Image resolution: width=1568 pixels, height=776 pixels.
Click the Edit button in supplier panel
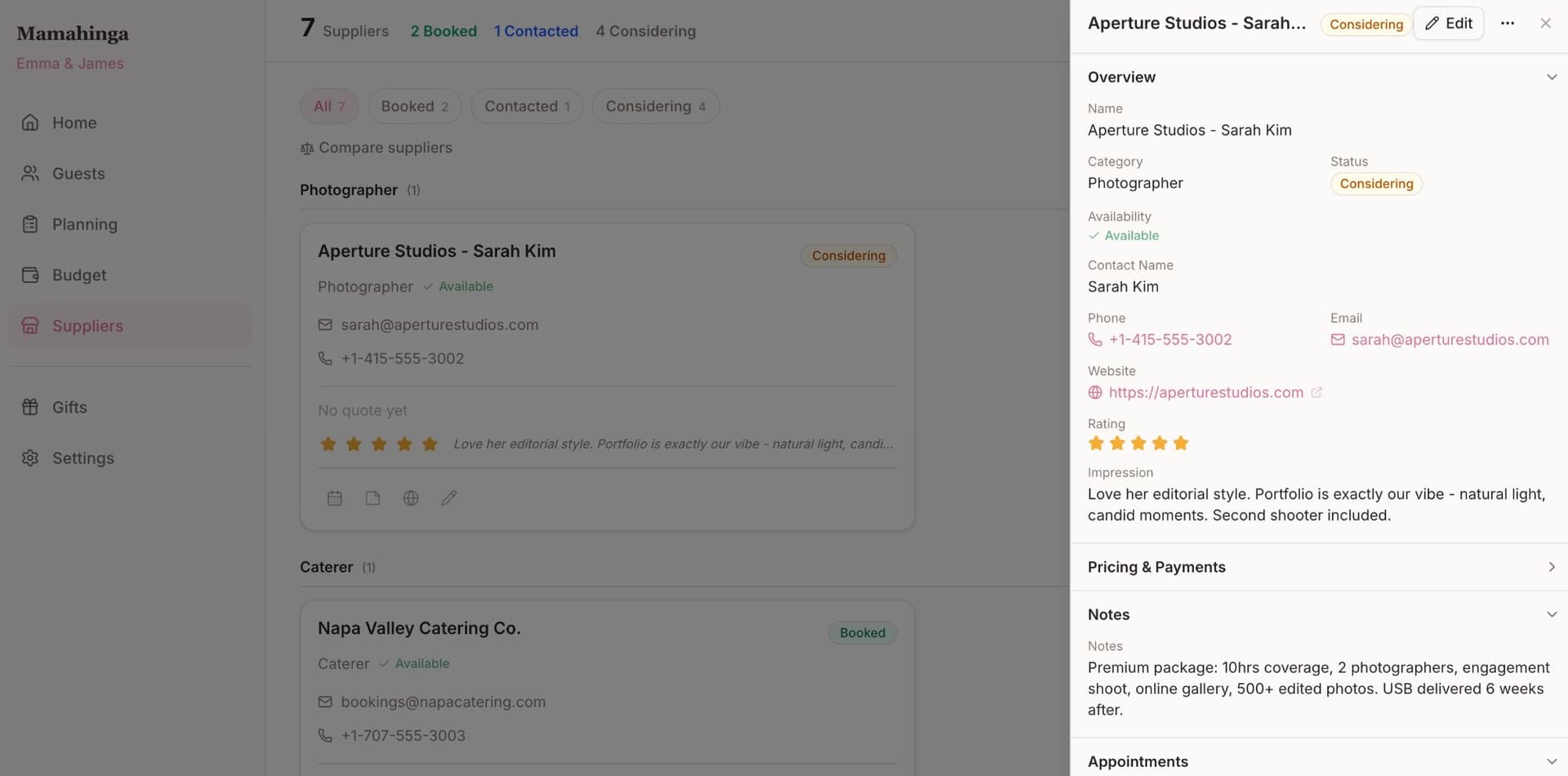[x=1449, y=24]
